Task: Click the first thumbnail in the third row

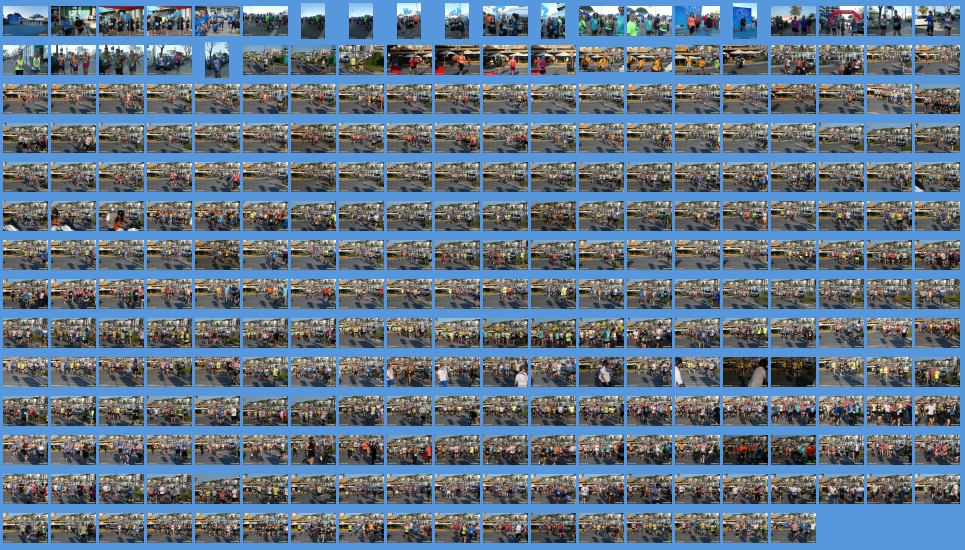Action: click(x=25, y=99)
